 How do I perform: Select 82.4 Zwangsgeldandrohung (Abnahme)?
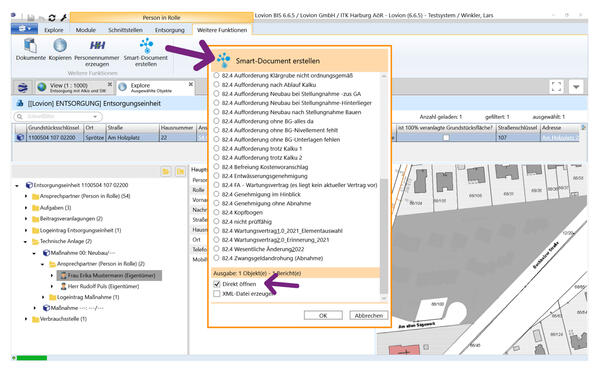(217, 258)
